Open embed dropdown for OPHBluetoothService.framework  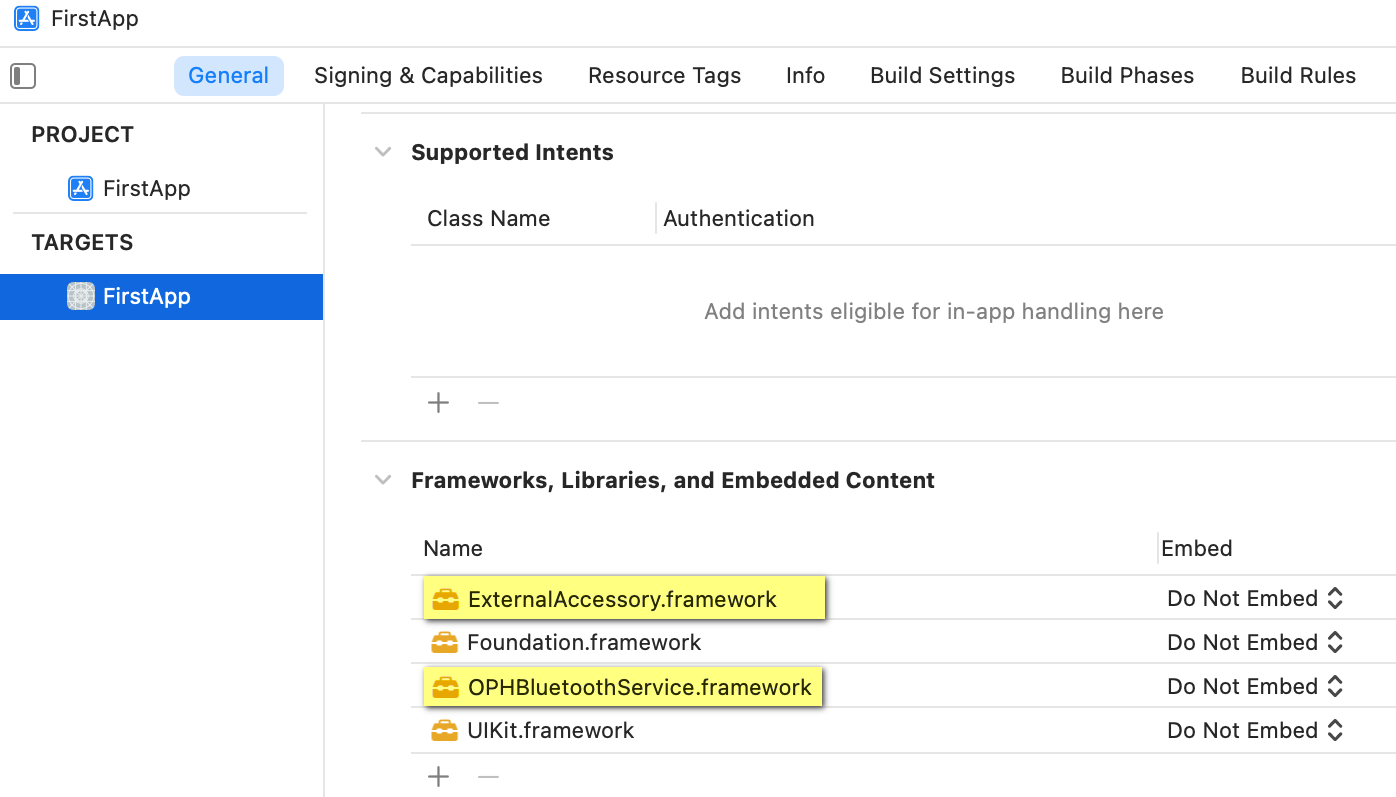[x=1255, y=687]
